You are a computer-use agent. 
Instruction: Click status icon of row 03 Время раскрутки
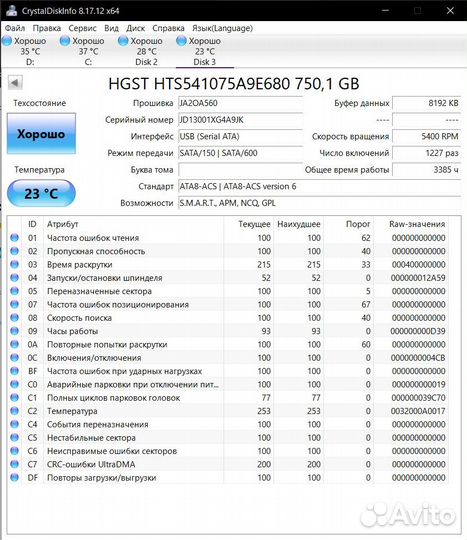point(14,264)
